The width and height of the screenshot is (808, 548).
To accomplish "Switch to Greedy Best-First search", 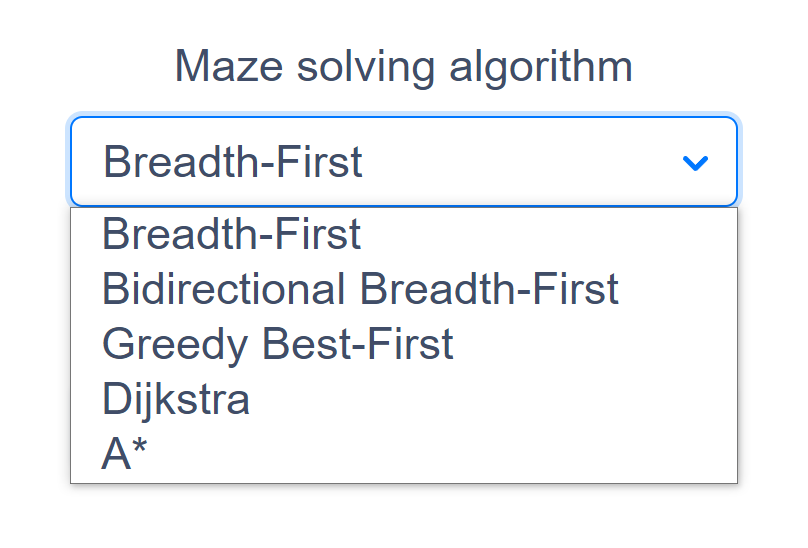I will click(x=278, y=344).
